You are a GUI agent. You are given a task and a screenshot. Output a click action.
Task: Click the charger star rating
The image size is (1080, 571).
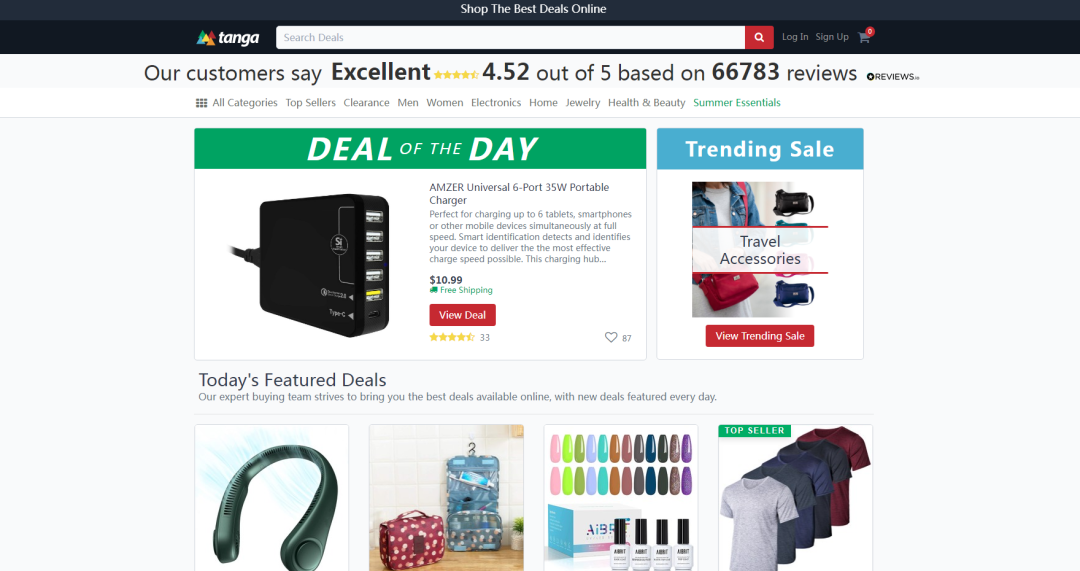pyautogui.click(x=452, y=338)
